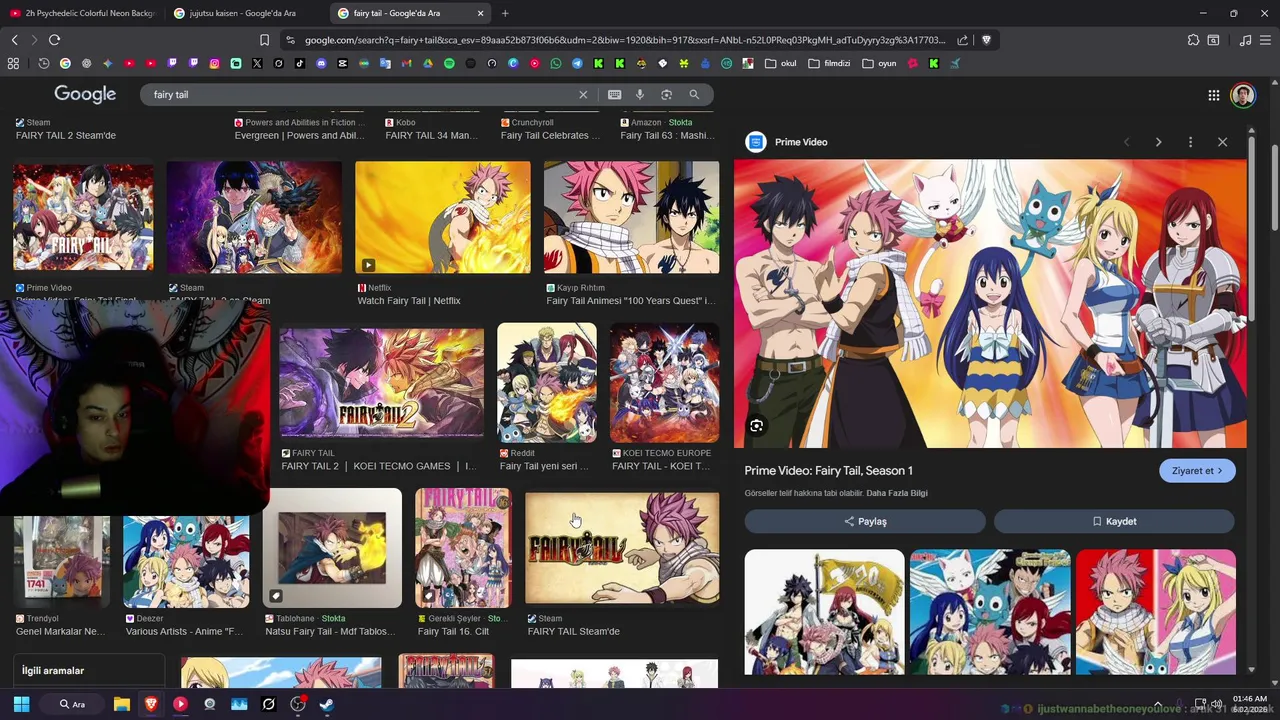Open the Gemini sparkle bookmark
1280x720 pixels.
[x=108, y=63]
